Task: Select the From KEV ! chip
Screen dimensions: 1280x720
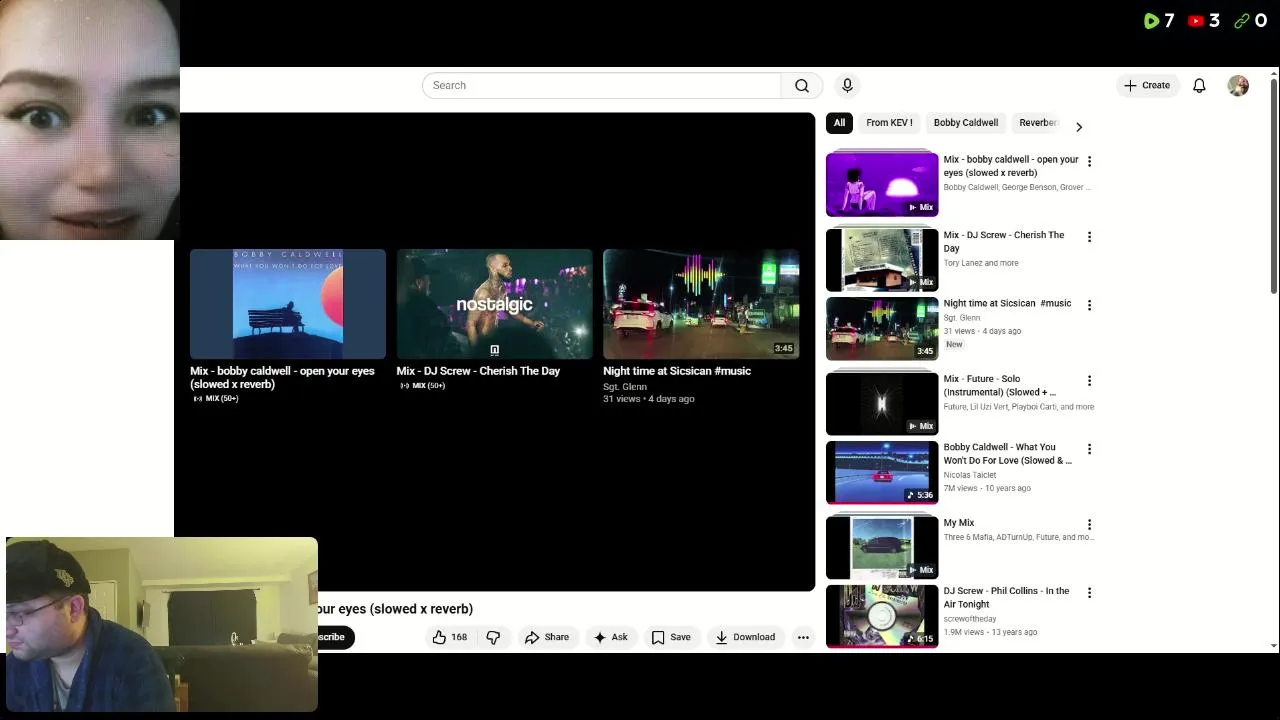Action: click(x=889, y=123)
